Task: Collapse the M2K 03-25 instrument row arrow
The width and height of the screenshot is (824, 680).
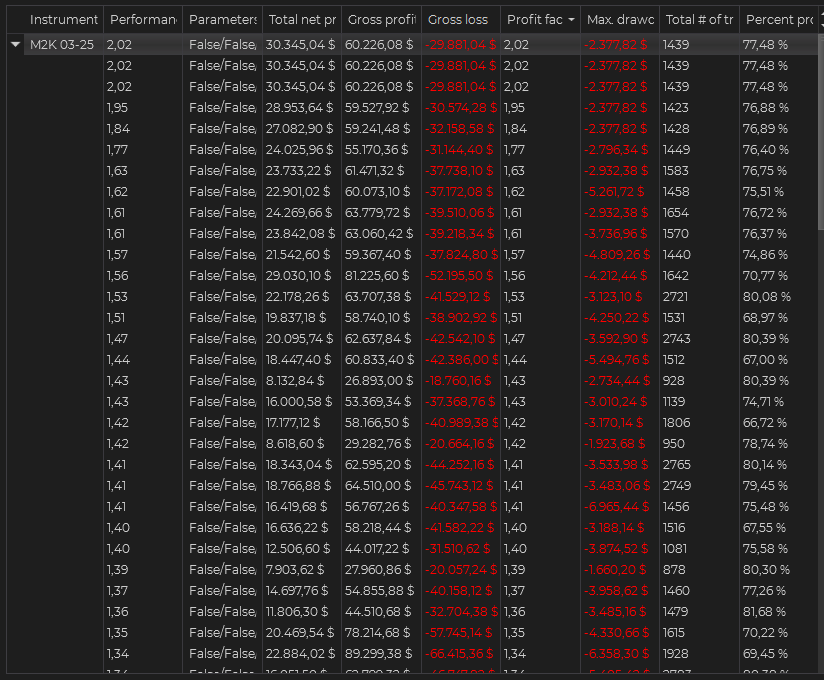Action: (15, 44)
